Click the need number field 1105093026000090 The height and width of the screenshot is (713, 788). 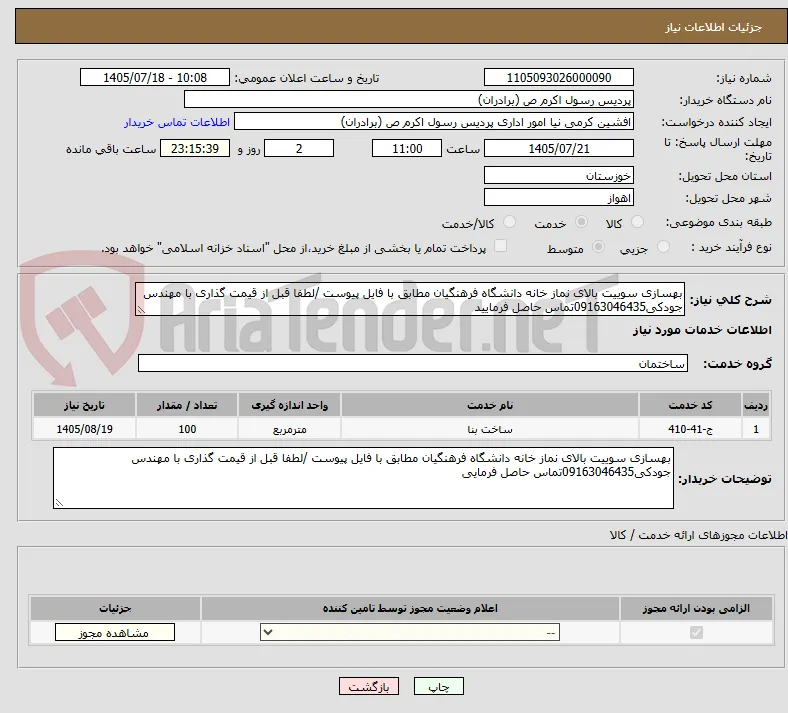pos(558,77)
